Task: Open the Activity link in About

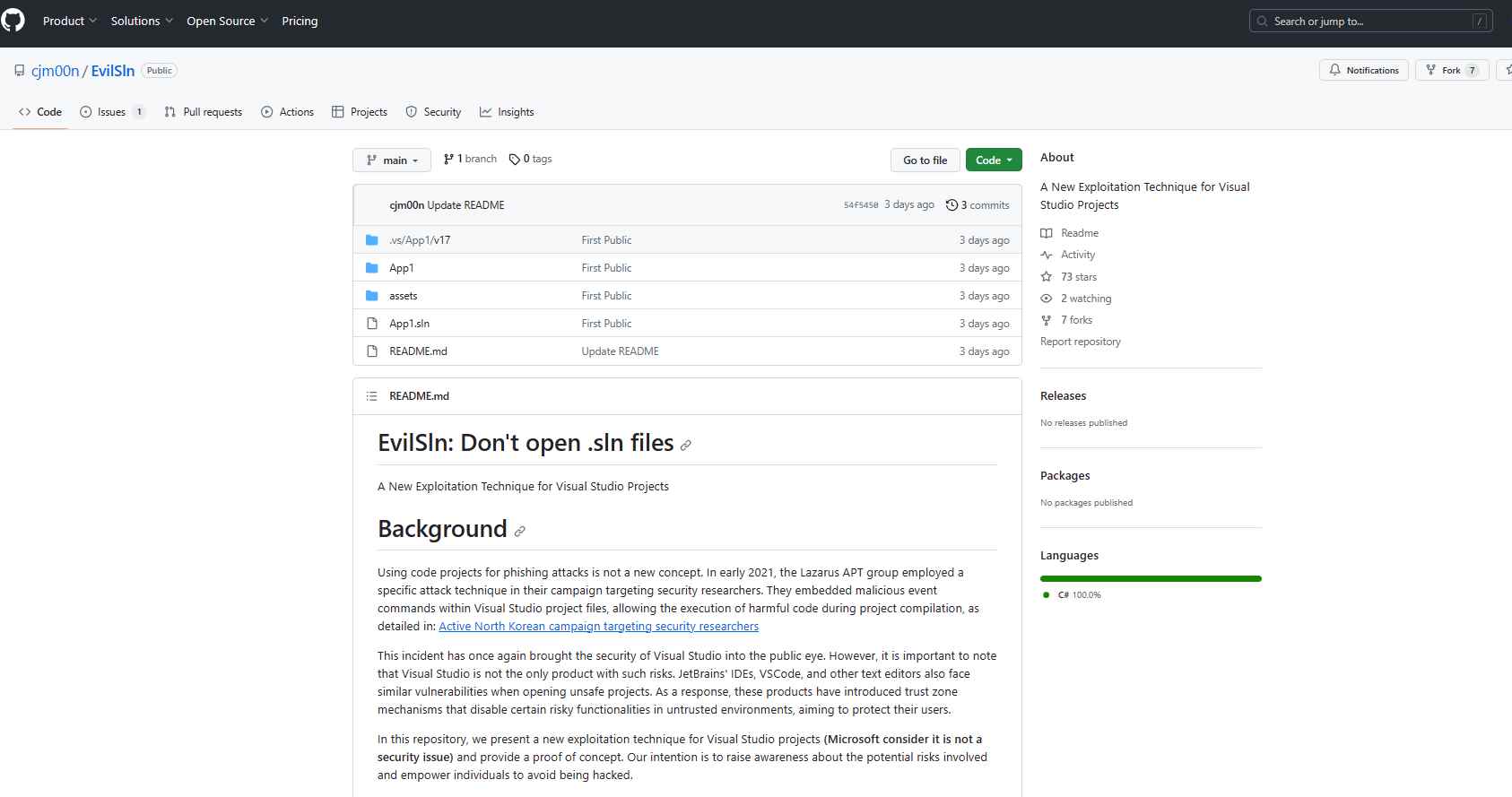Action: [1078, 255]
